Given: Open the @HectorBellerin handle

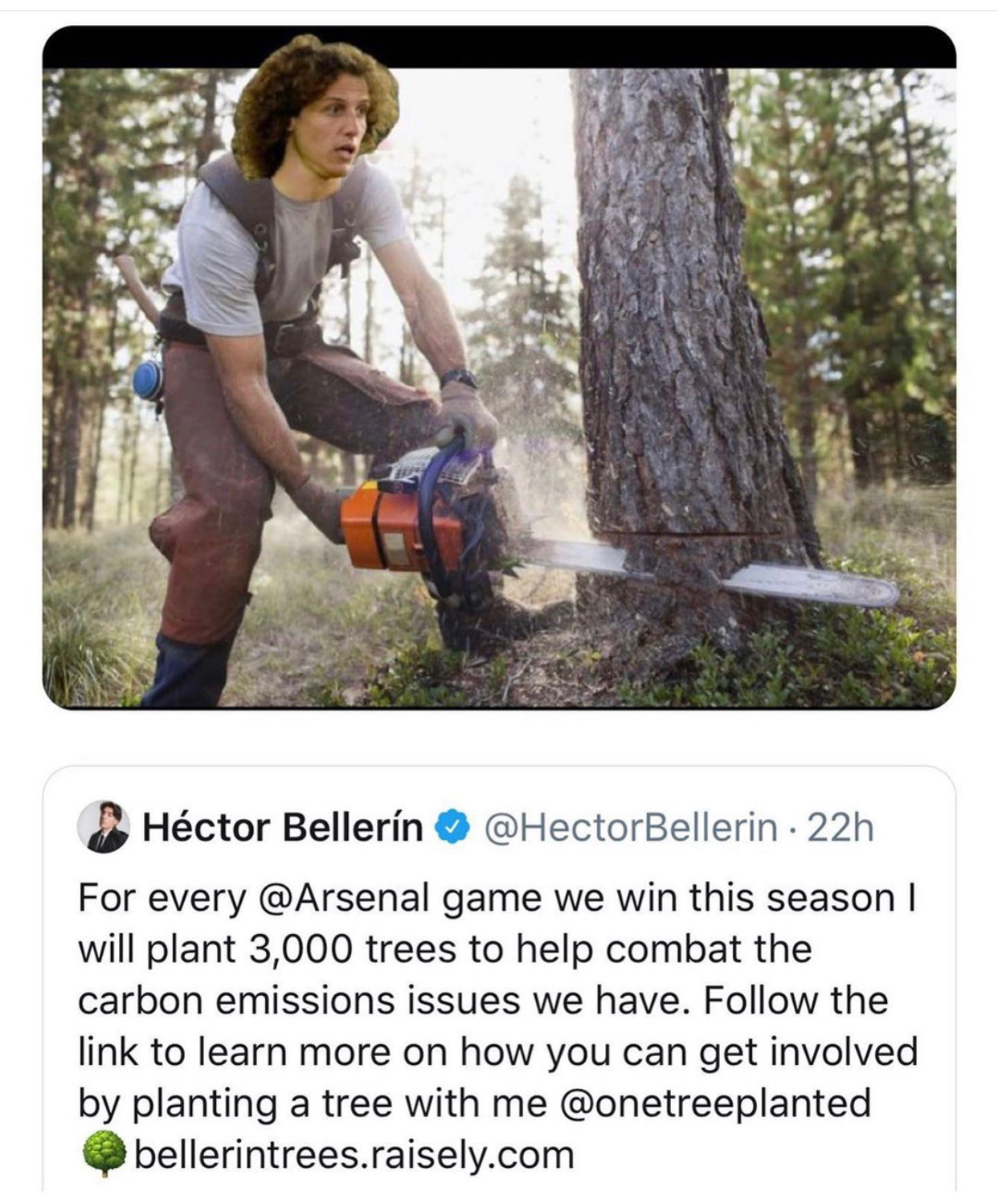Looking at the screenshot, I should pyautogui.click(x=631, y=827).
